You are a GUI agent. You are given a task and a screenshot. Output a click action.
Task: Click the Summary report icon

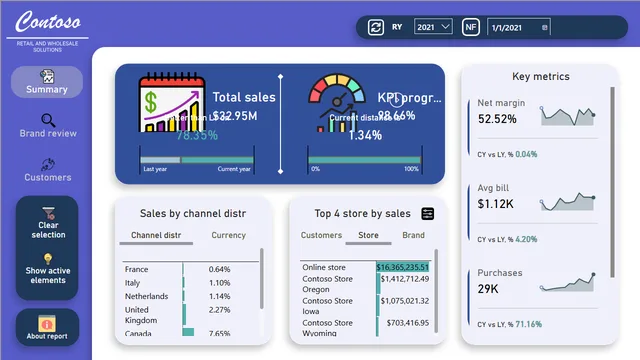point(47,76)
